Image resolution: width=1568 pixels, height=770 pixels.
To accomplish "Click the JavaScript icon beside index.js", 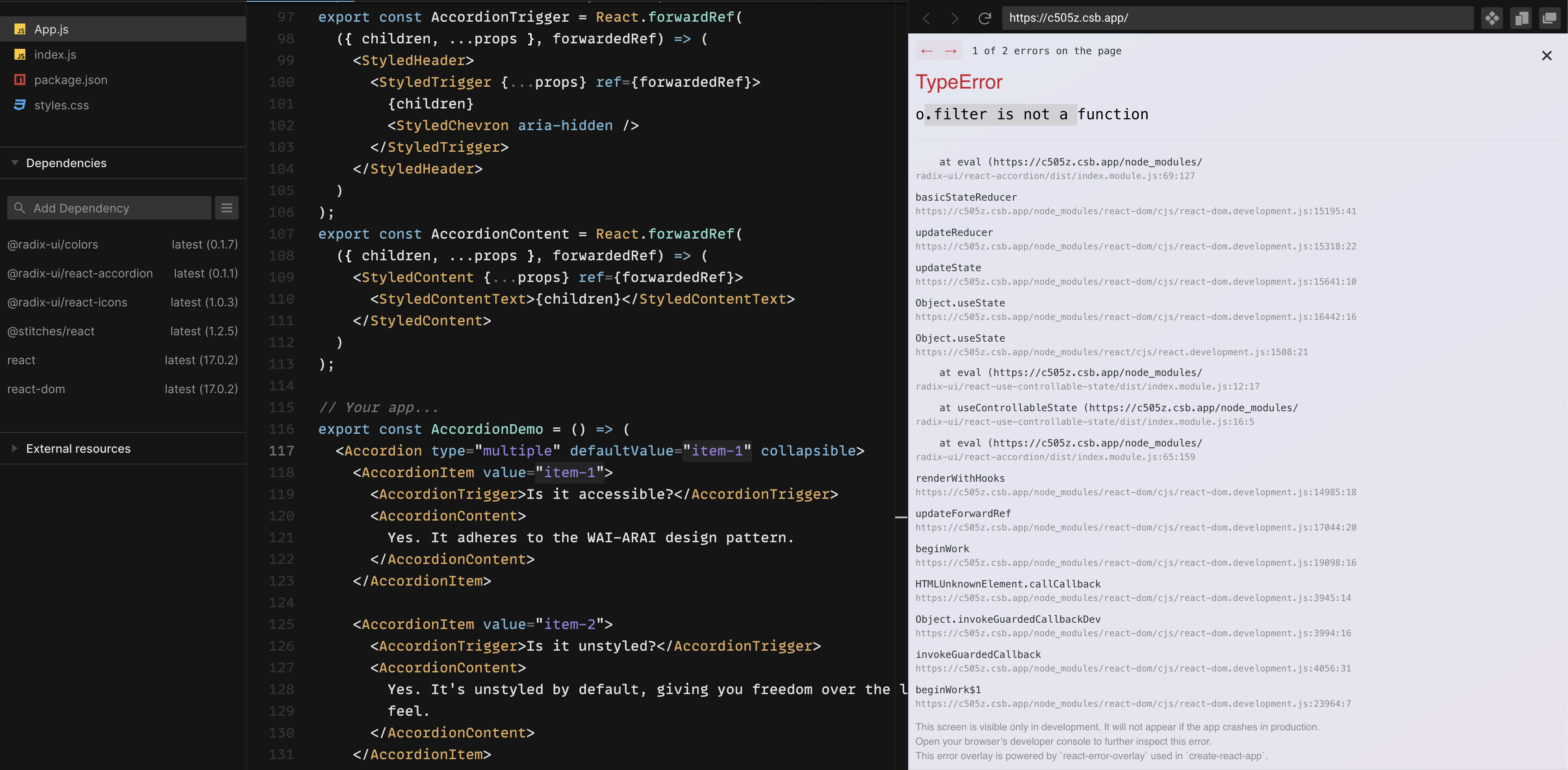I will [20, 55].
